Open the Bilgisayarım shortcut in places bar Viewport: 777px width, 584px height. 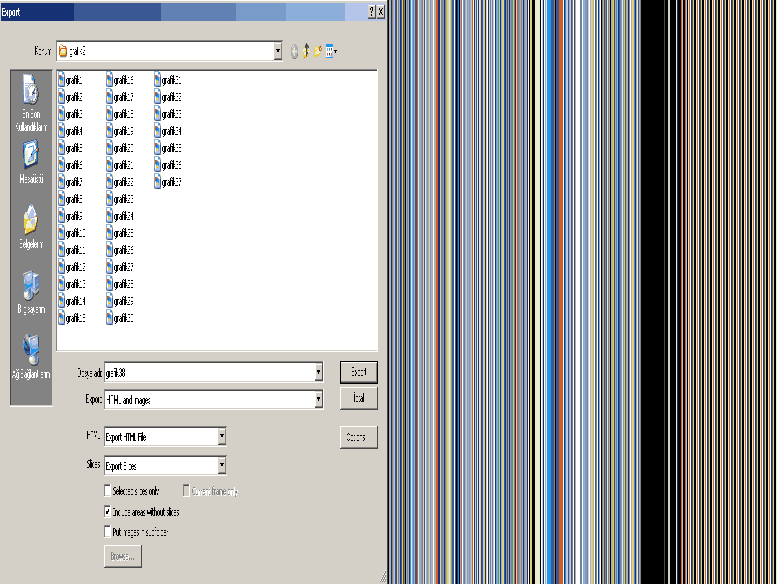pyautogui.click(x=31, y=292)
